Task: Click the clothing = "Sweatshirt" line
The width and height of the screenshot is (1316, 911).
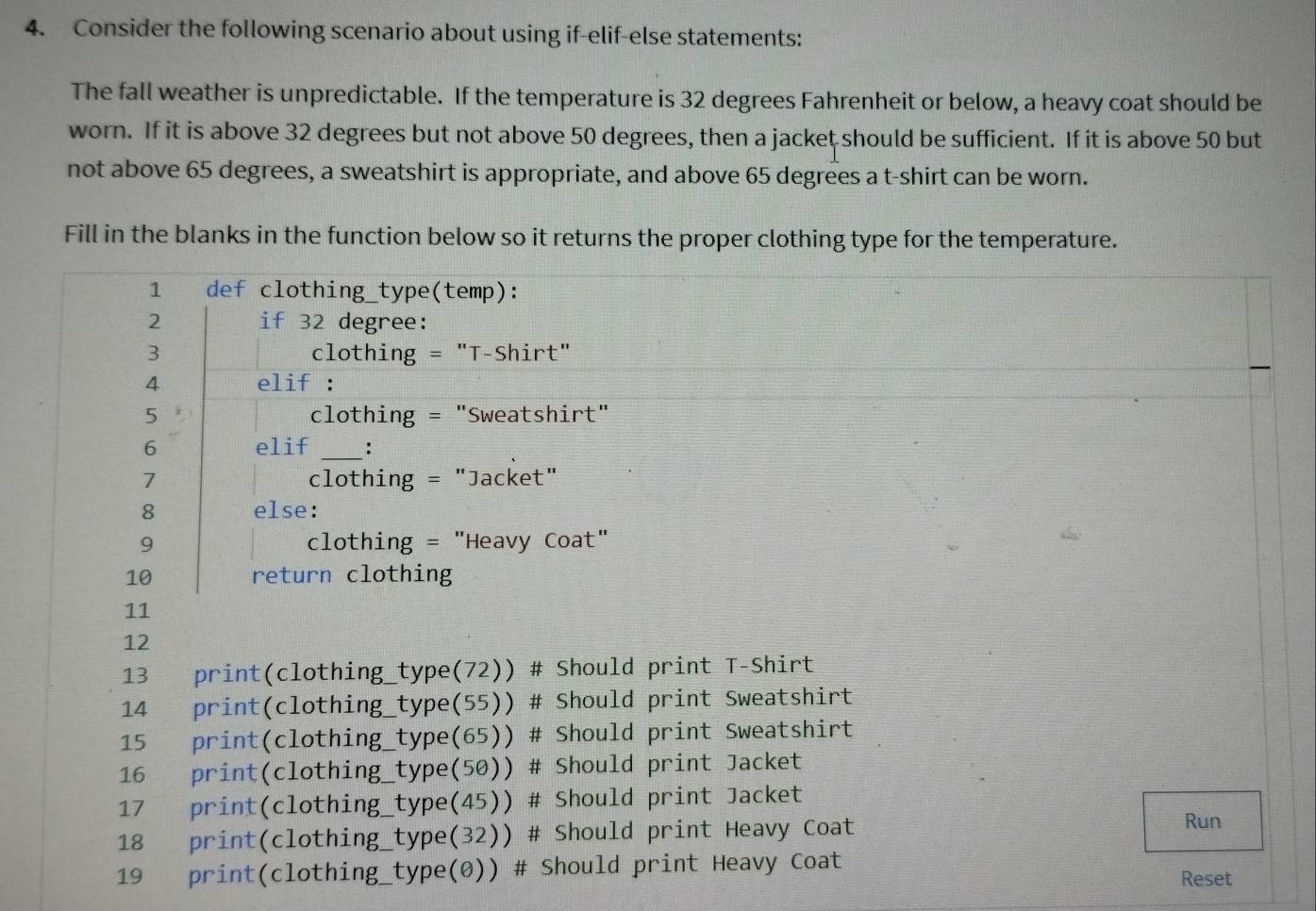Action: (x=459, y=415)
